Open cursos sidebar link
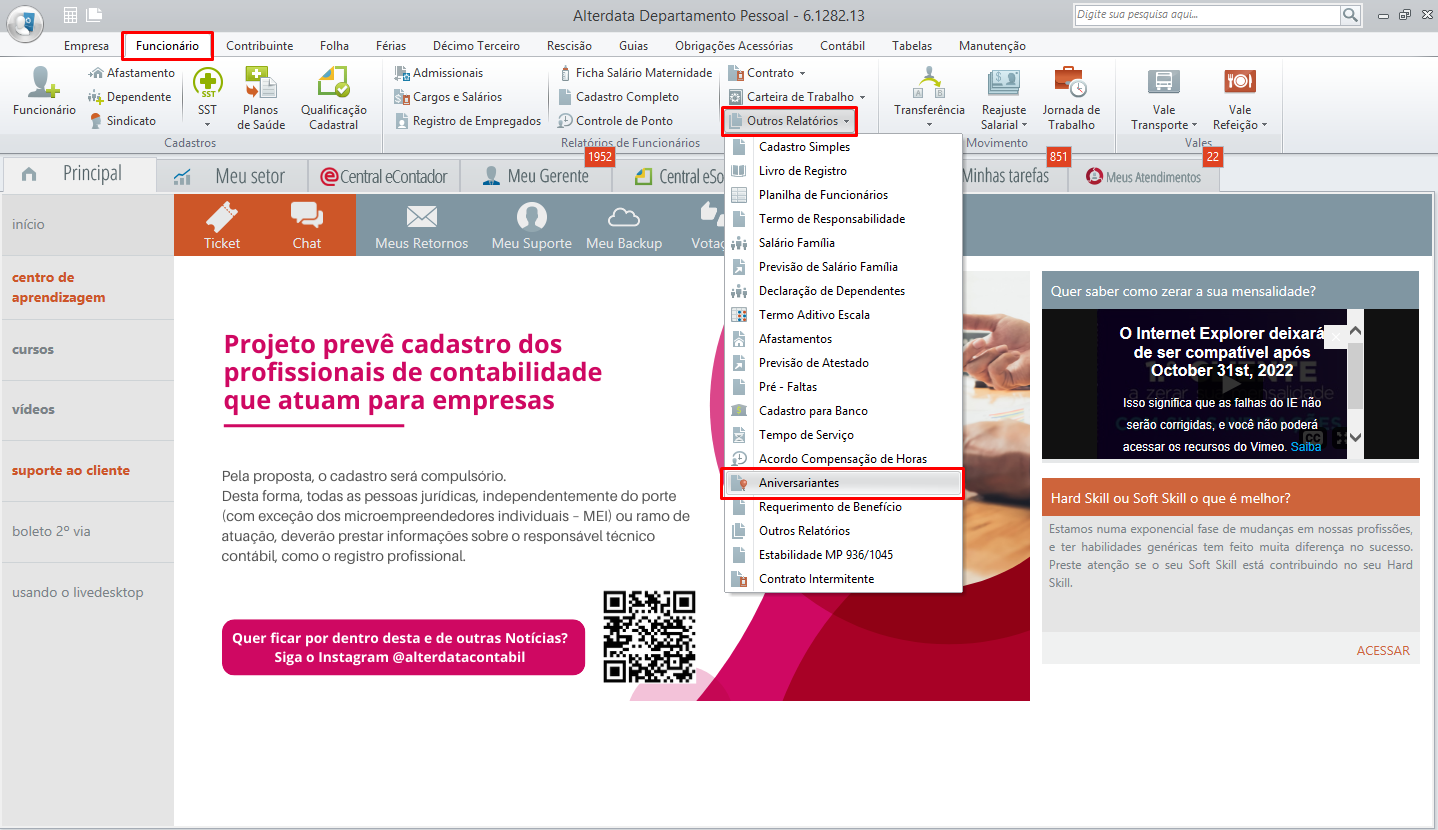Image resolution: width=1438 pixels, height=830 pixels. (33, 349)
